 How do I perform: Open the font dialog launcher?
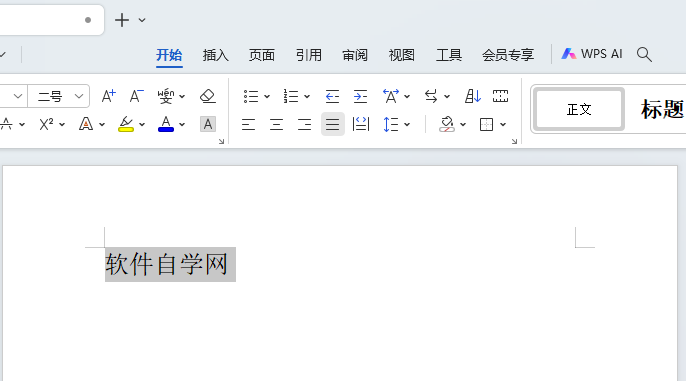click(221, 141)
